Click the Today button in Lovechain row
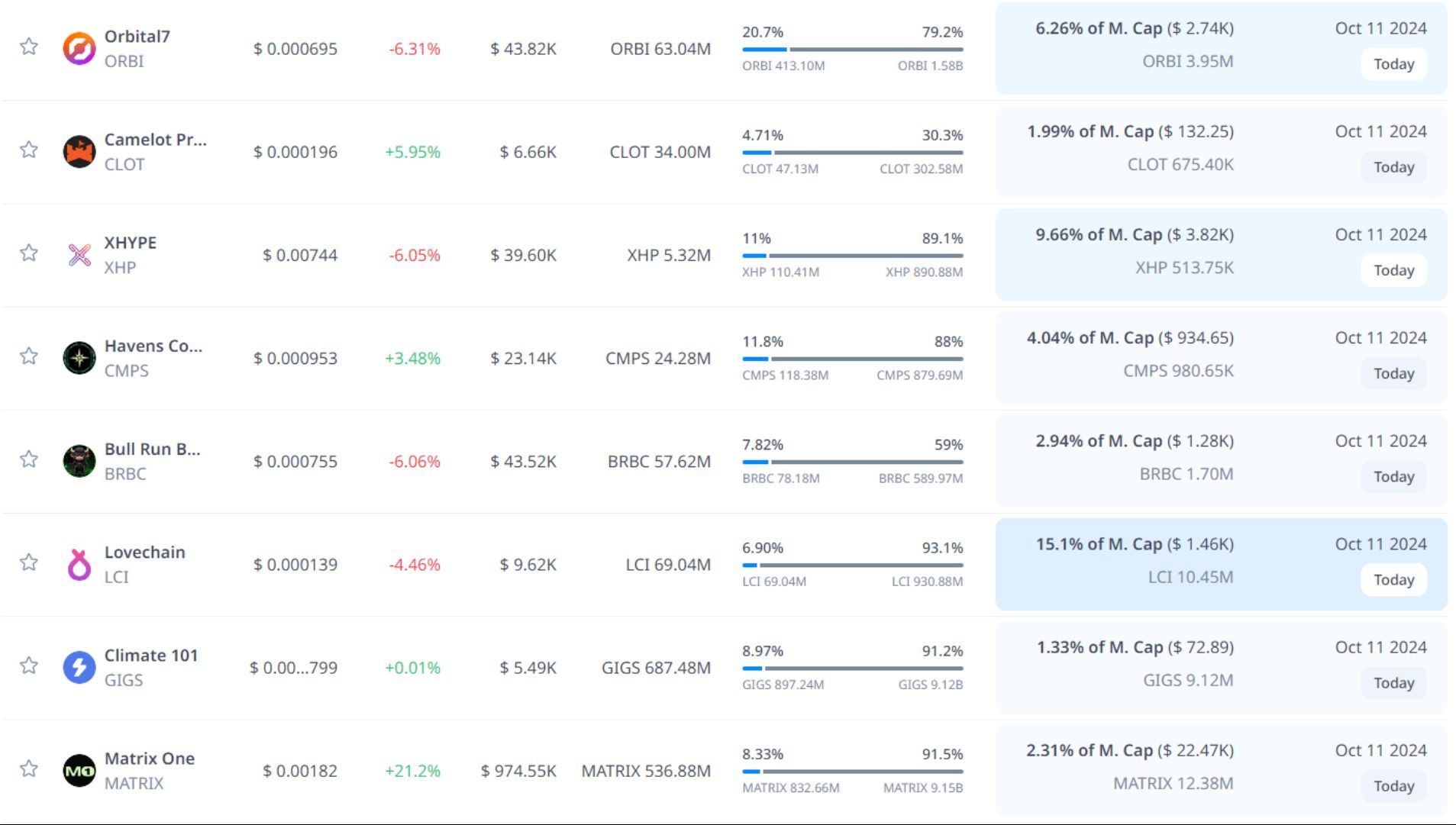The height and width of the screenshot is (825, 1456). pyautogui.click(x=1393, y=580)
